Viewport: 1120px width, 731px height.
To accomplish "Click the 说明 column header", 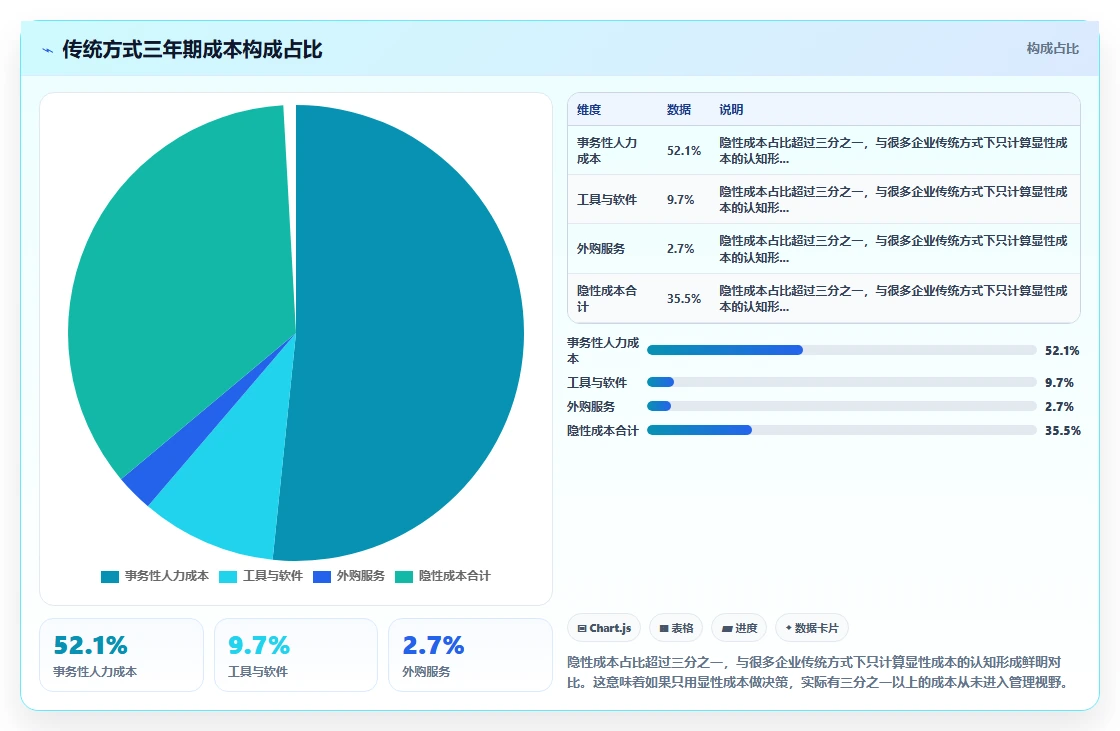I will (x=731, y=109).
